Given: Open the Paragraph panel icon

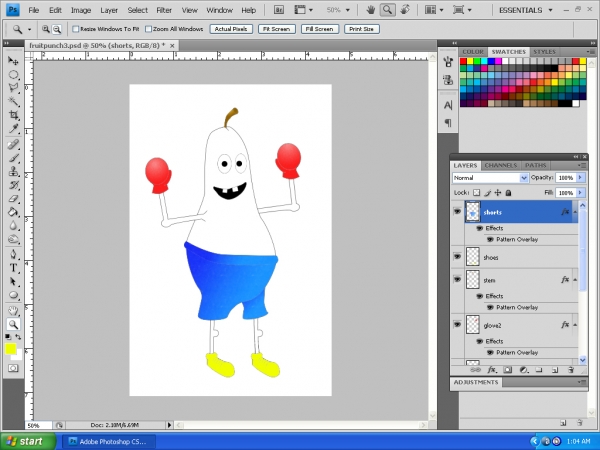Looking at the screenshot, I should click(448, 123).
